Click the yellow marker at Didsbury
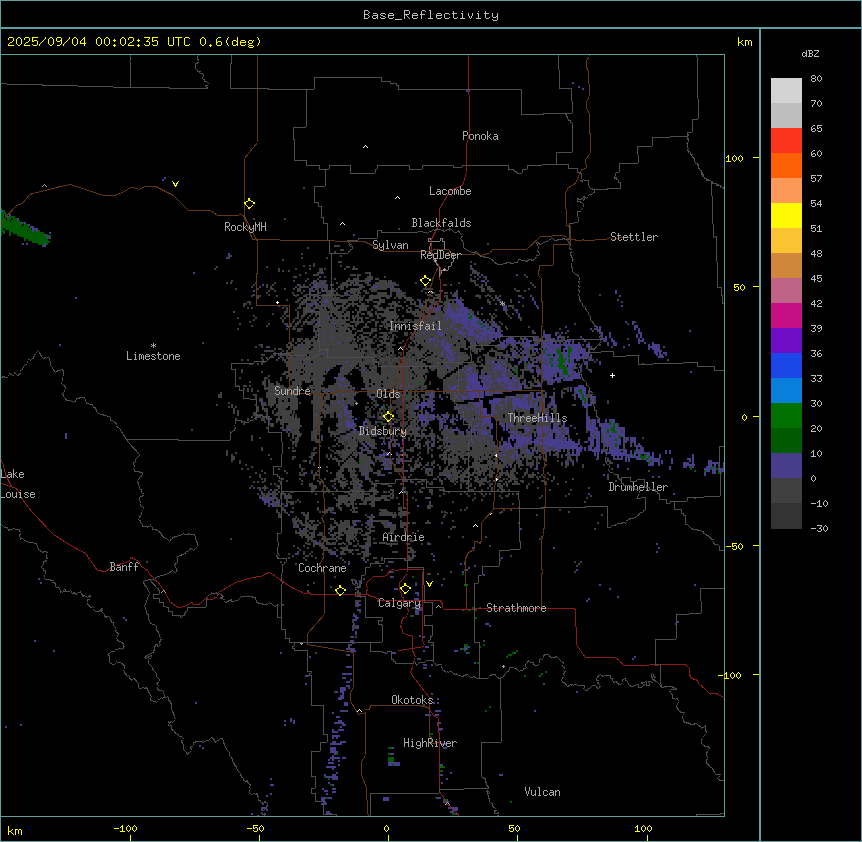This screenshot has width=862, height=842. [x=388, y=417]
